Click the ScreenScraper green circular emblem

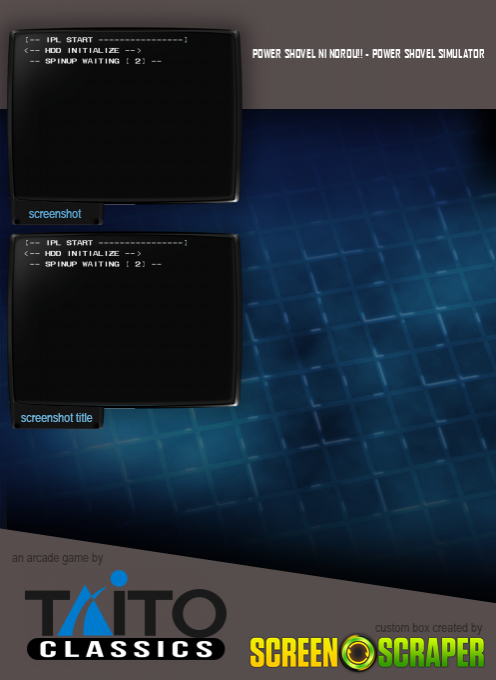point(358,652)
